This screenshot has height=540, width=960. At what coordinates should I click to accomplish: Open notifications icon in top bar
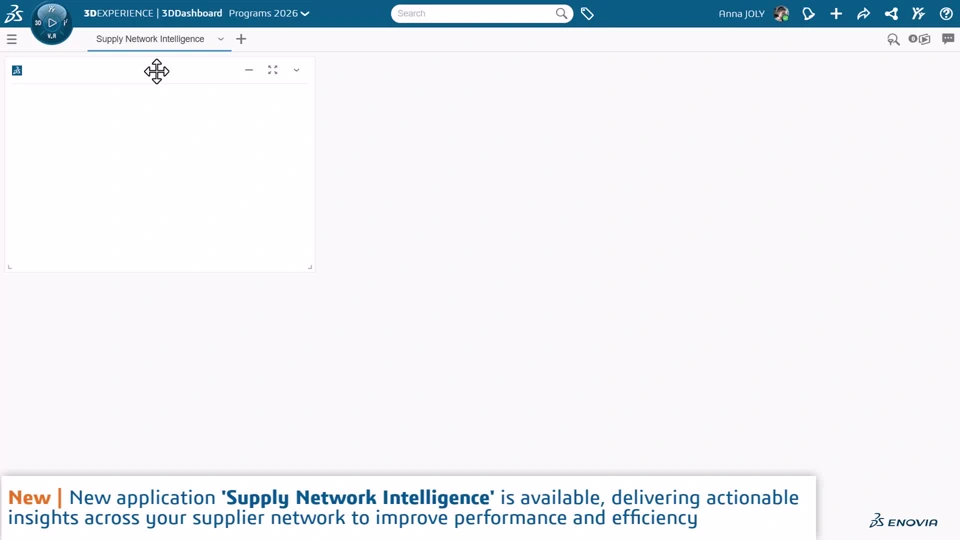click(808, 13)
